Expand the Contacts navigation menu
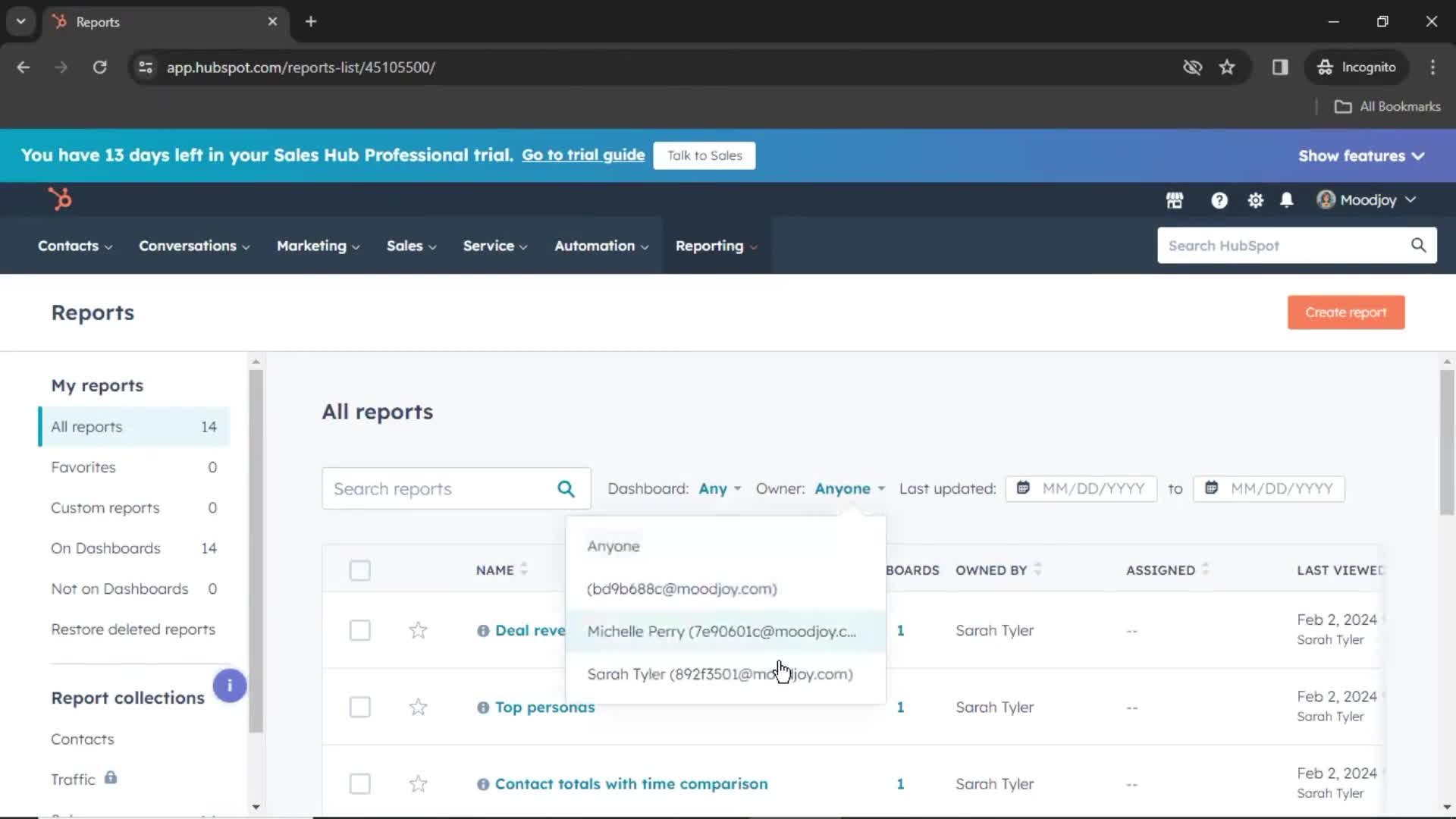The height and width of the screenshot is (819, 1456). 75,246
